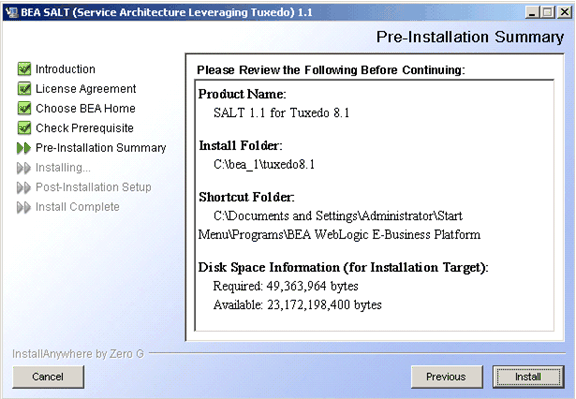Viewport: 576px width, 399px height.
Task: Click the 'InstallAnywhere by Zero G' label
Action: (78, 354)
